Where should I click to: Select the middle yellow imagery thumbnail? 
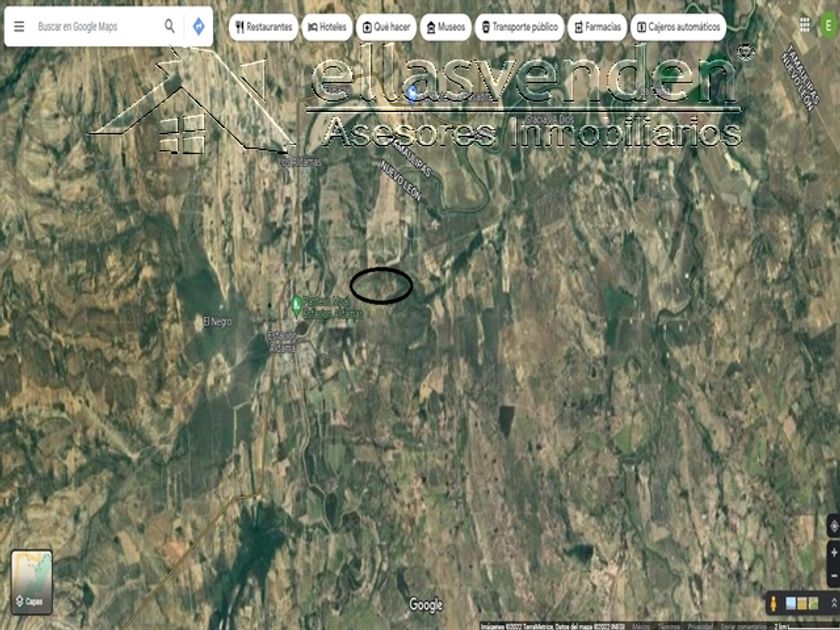tap(802, 603)
